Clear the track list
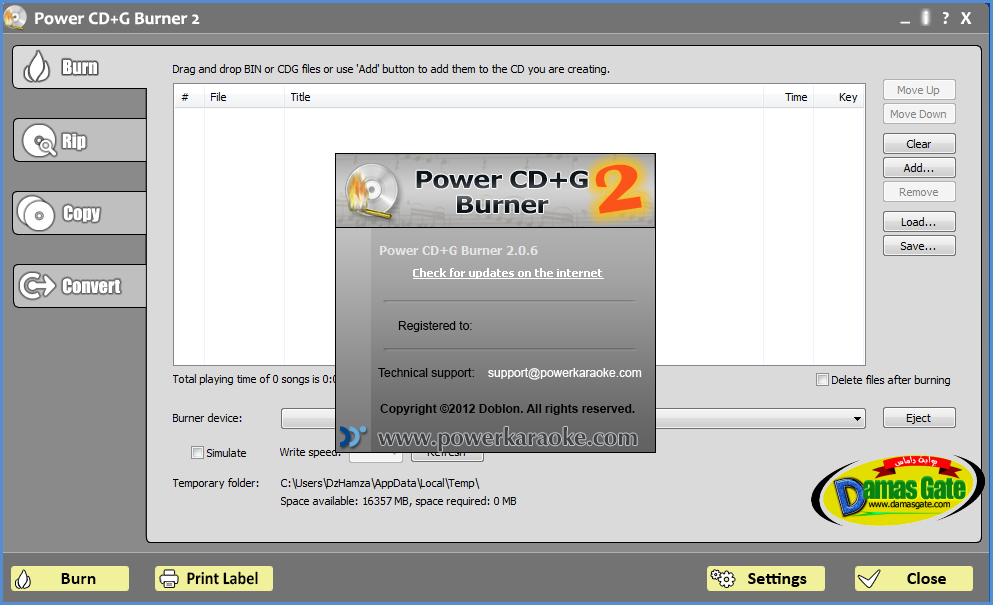993x605 pixels. click(x=919, y=144)
